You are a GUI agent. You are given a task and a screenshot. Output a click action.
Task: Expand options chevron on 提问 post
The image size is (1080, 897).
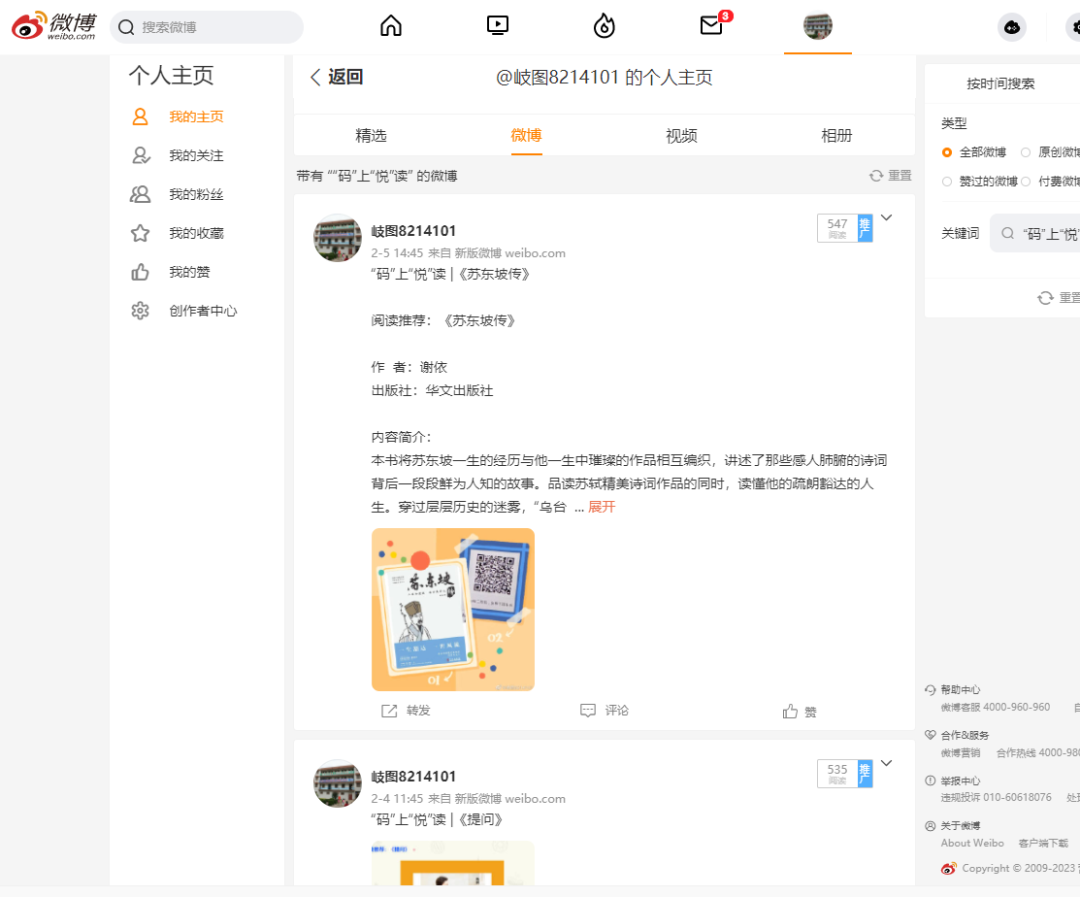click(x=886, y=763)
